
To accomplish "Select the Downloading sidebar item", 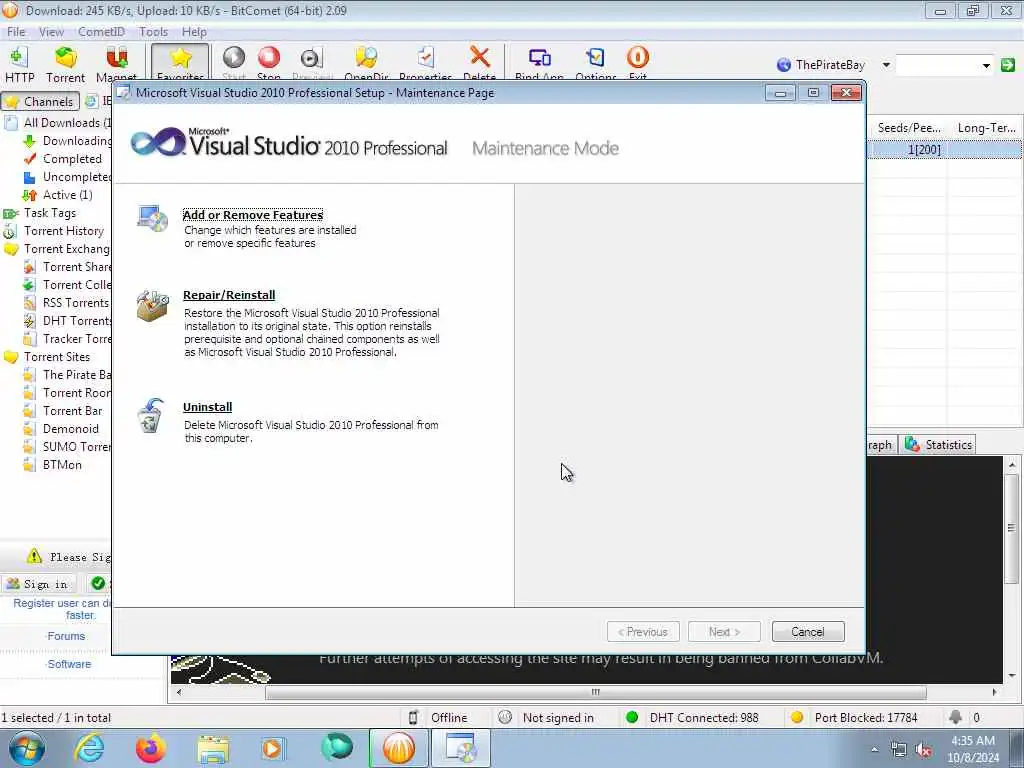I will pyautogui.click(x=68, y=141).
